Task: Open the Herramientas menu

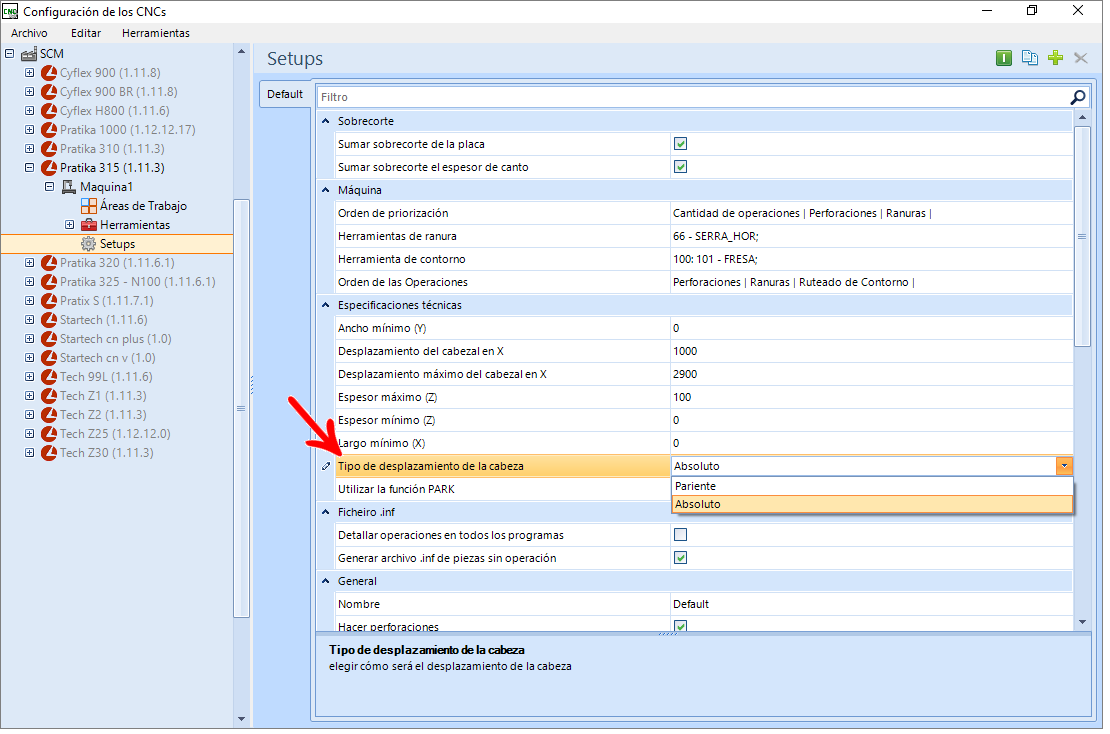Action: tap(156, 33)
